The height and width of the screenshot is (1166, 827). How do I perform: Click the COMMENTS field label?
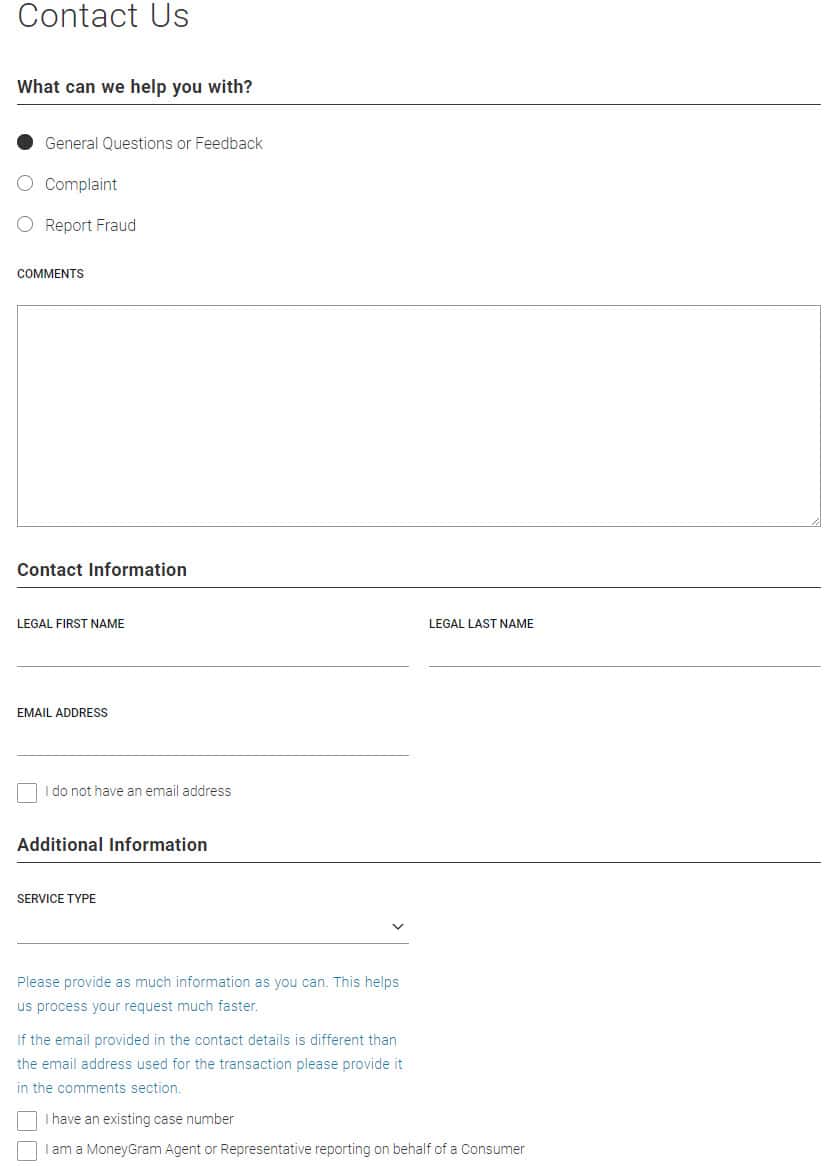click(51, 274)
